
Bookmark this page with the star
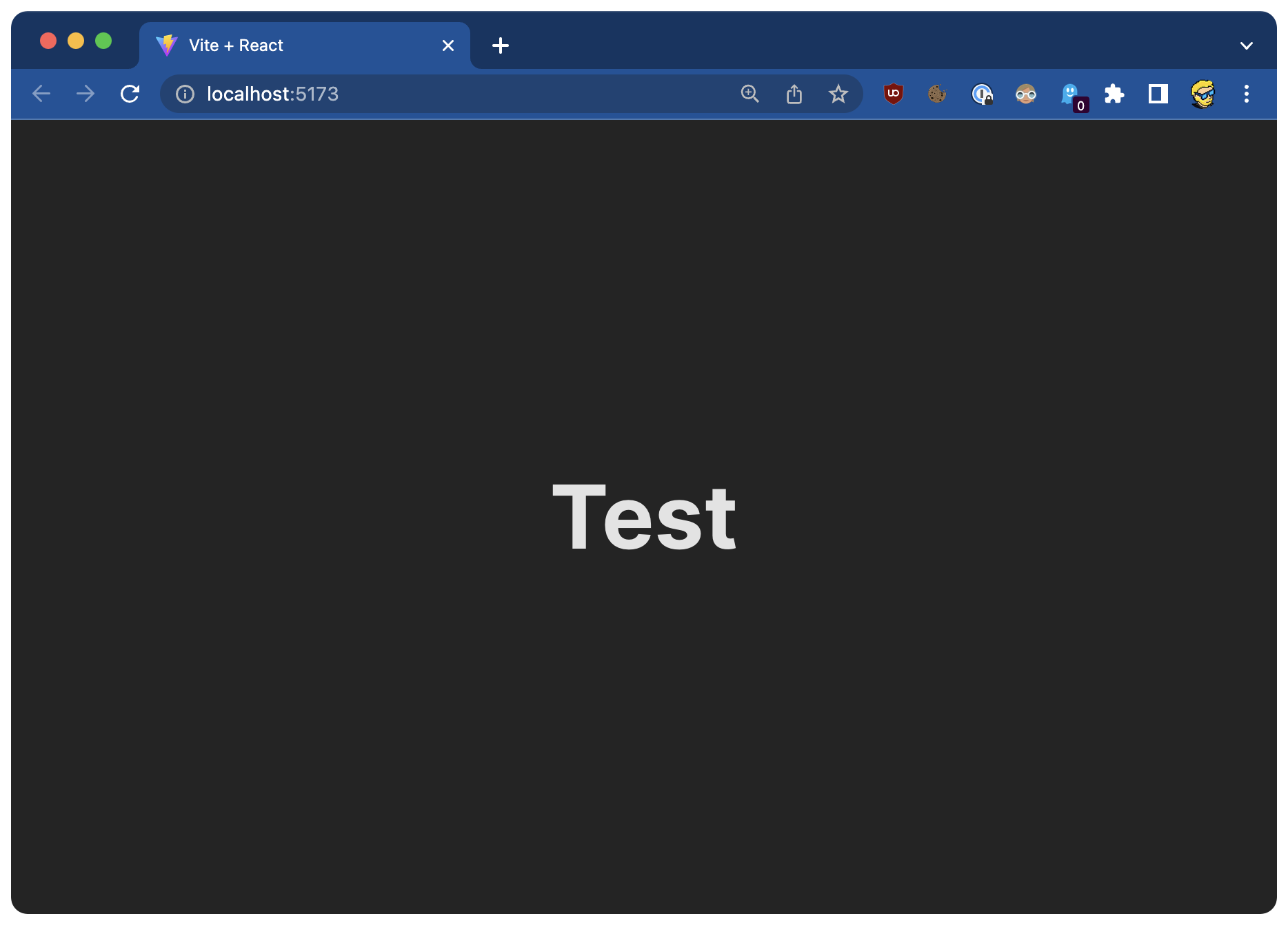coord(838,94)
